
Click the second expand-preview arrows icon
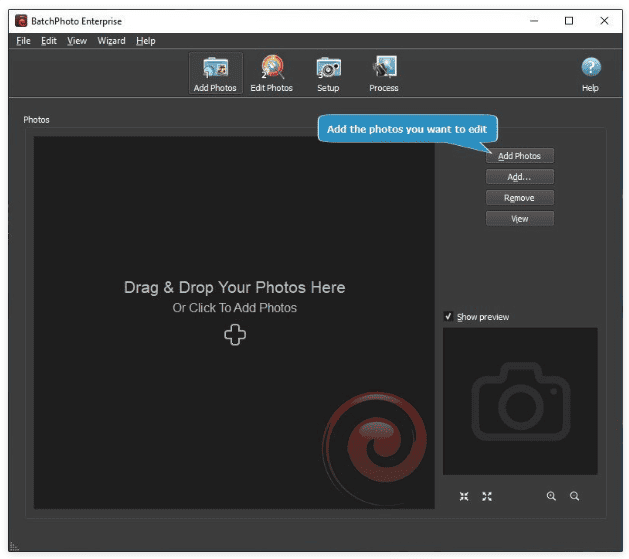(487, 496)
